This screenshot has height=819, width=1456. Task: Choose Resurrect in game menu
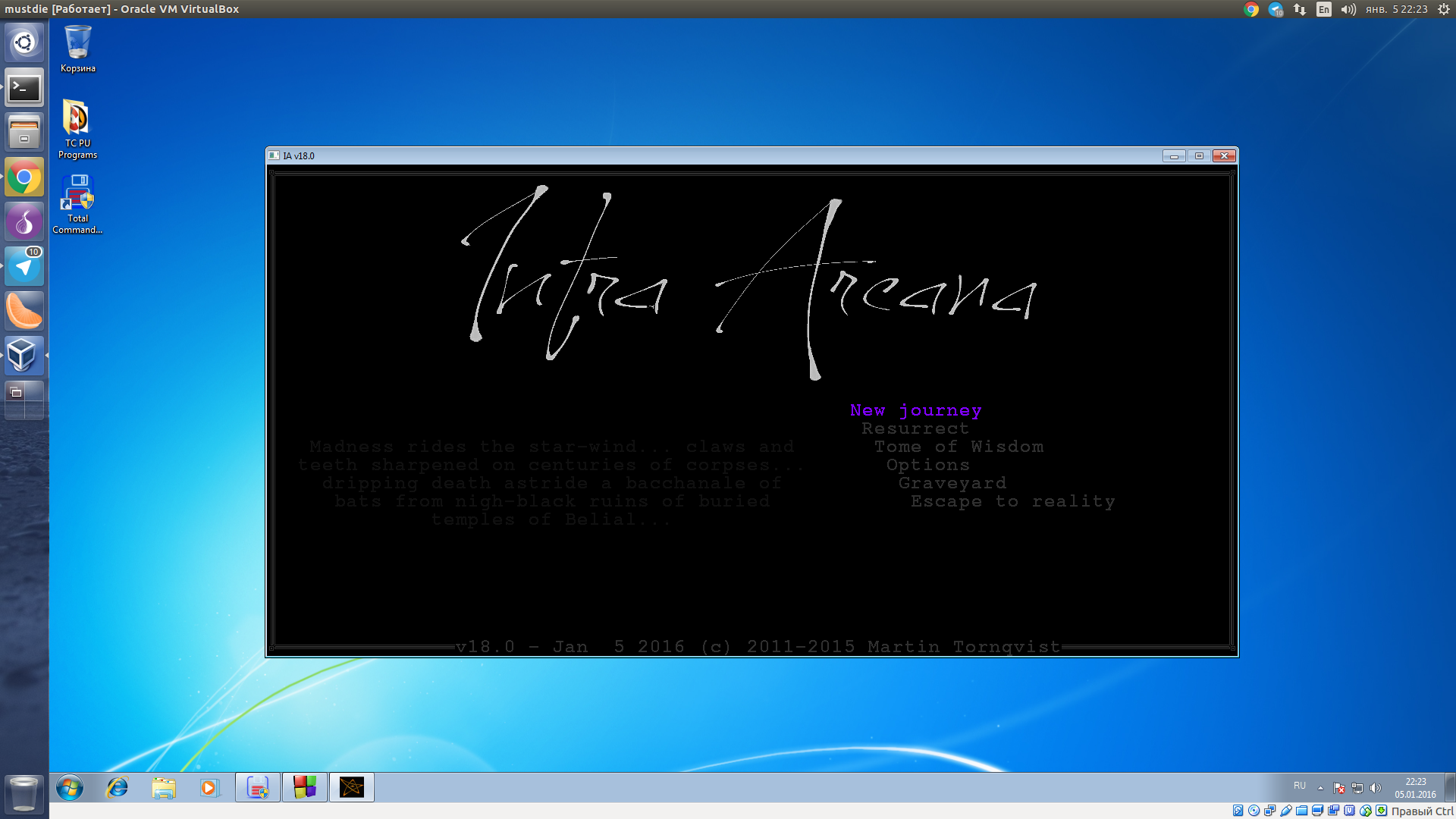[x=915, y=428]
